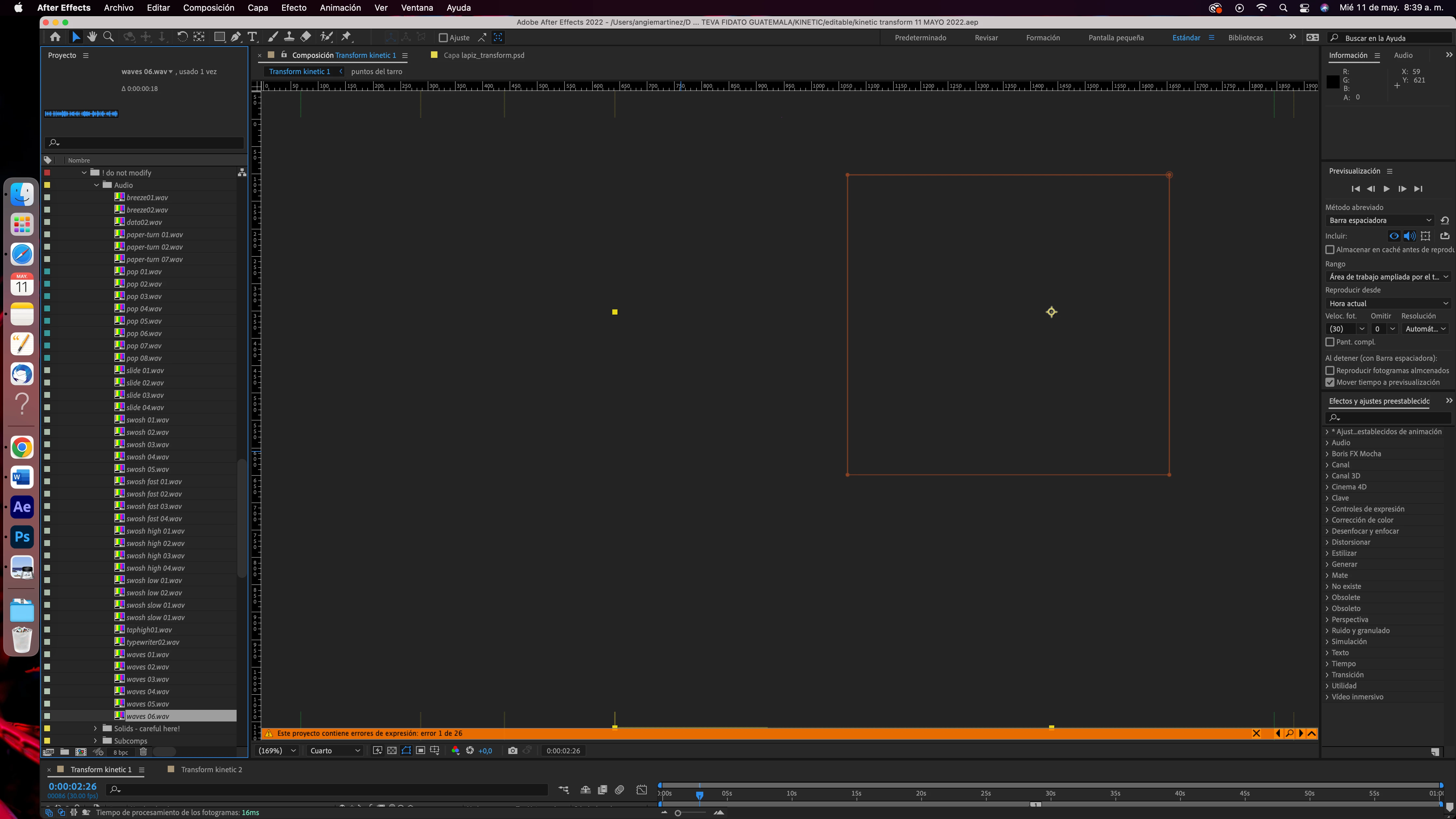Select the Horizontal Type tool
Viewport: 1456px width, 819px height.
click(252, 37)
